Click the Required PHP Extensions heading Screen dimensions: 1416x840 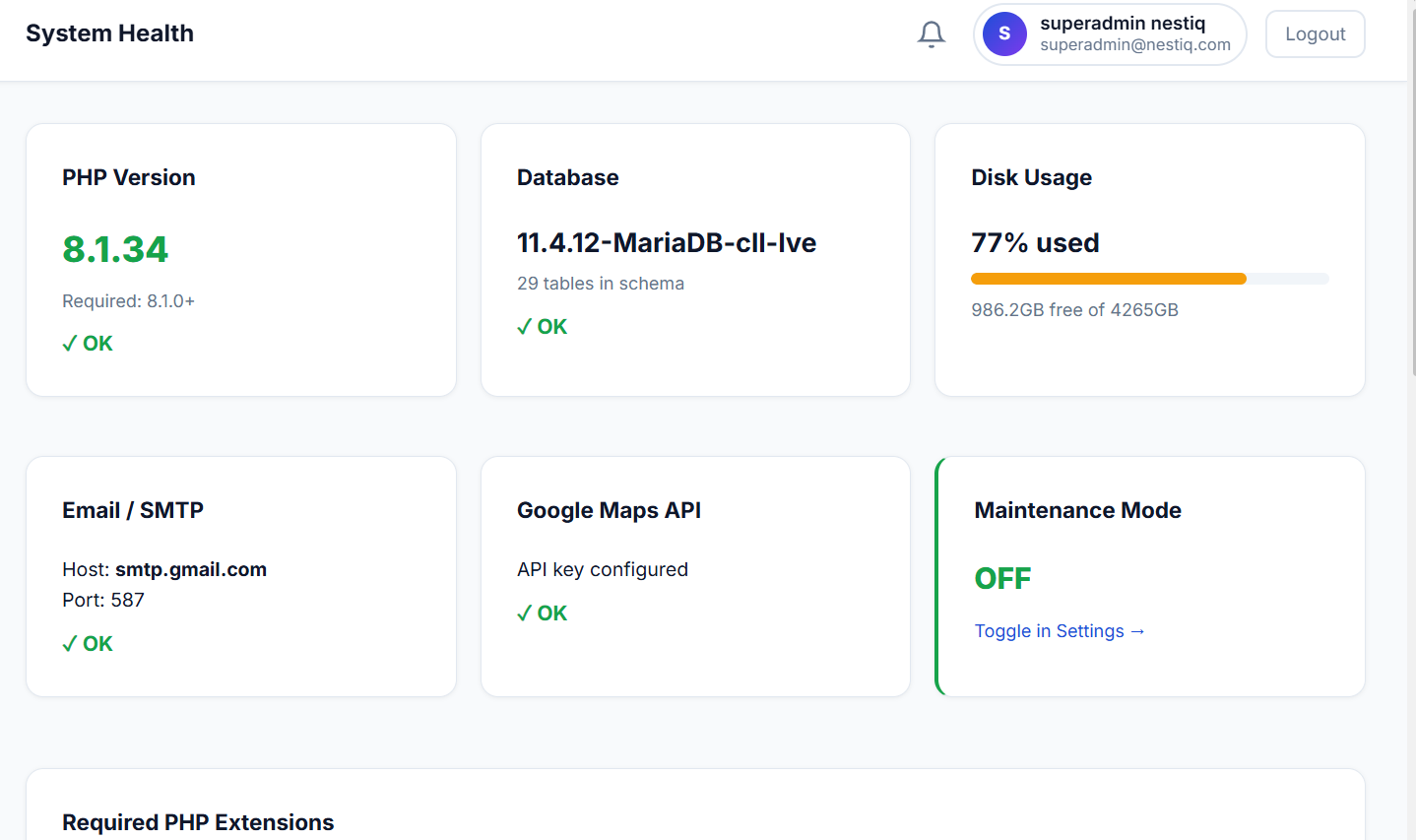(198, 822)
